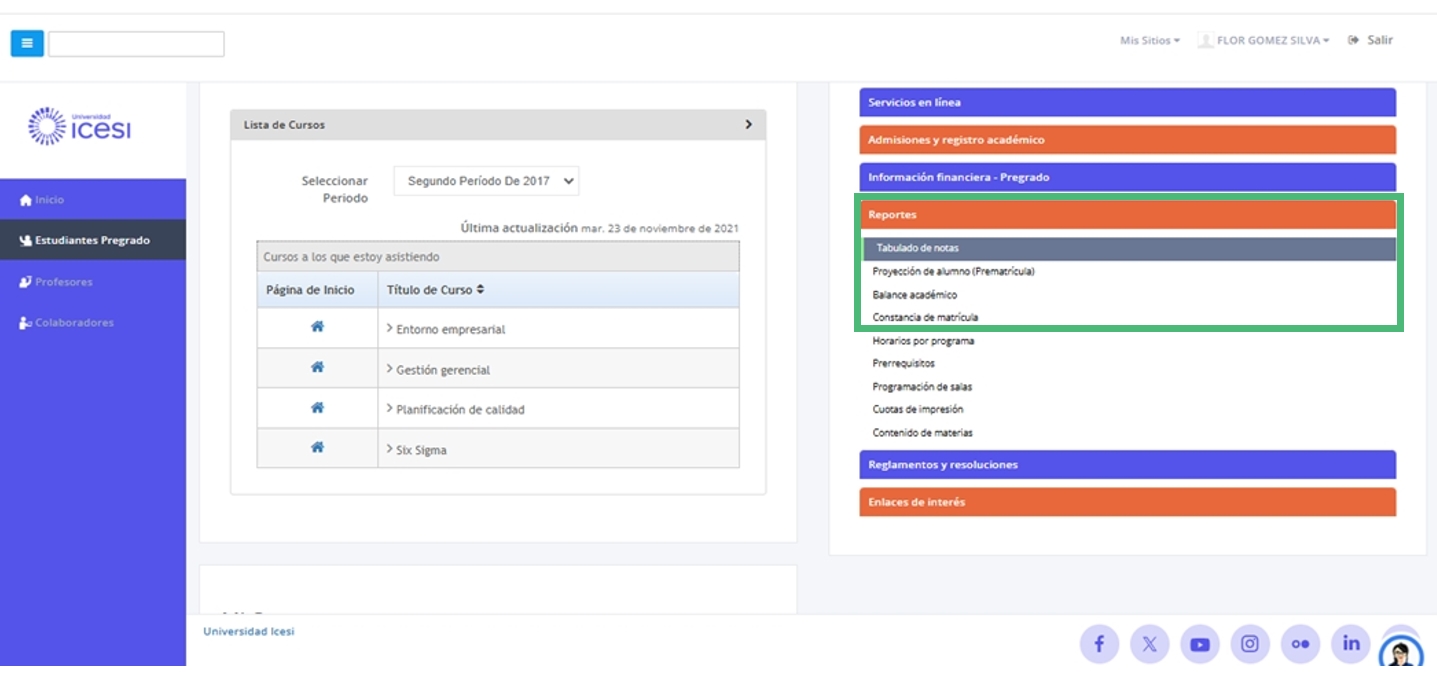Open the X (Twitter) social icon
This screenshot has height=685, width=1437.
pos(1149,644)
